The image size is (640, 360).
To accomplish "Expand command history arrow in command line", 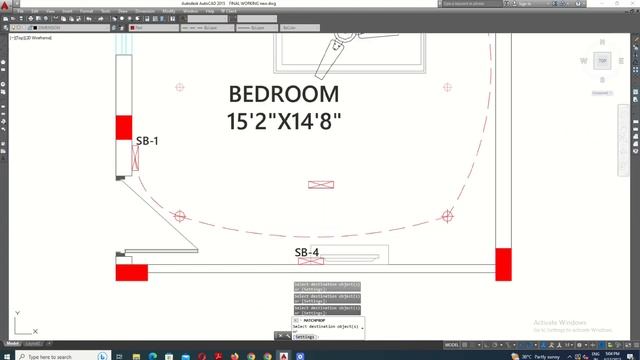I will point(362,328).
